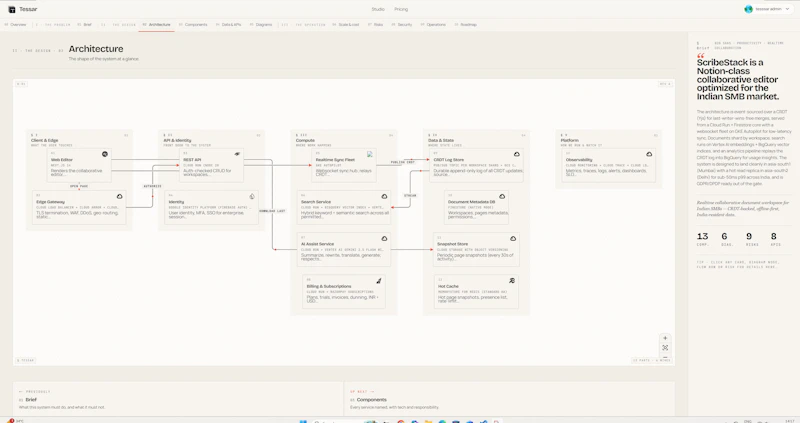
Task: Go to next section Components
Action: (x=509, y=399)
